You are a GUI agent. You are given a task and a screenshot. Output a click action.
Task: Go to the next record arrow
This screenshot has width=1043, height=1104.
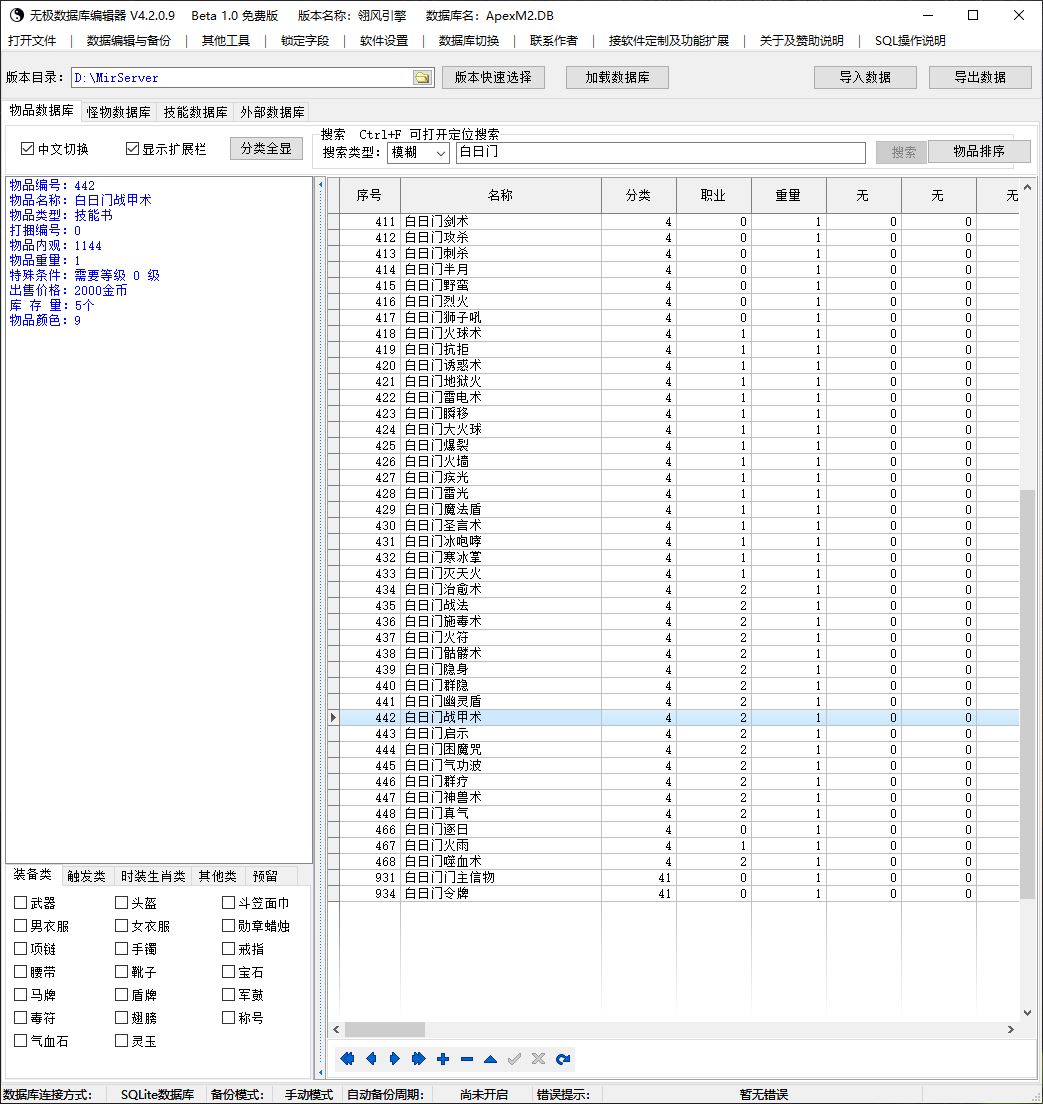395,1059
